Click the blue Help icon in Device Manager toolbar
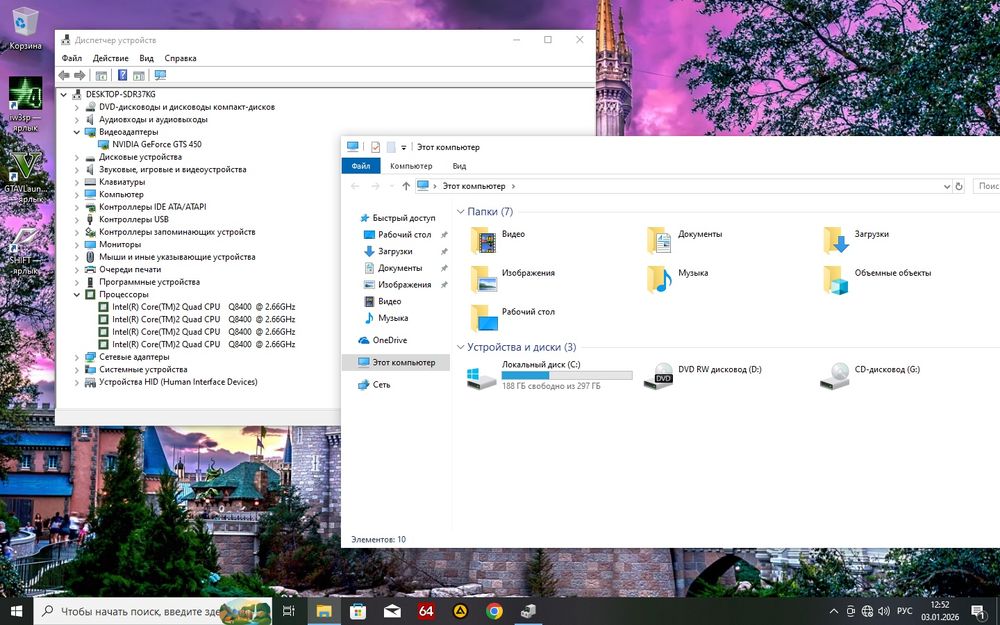Image resolution: width=1000 pixels, height=625 pixels. coord(122,75)
